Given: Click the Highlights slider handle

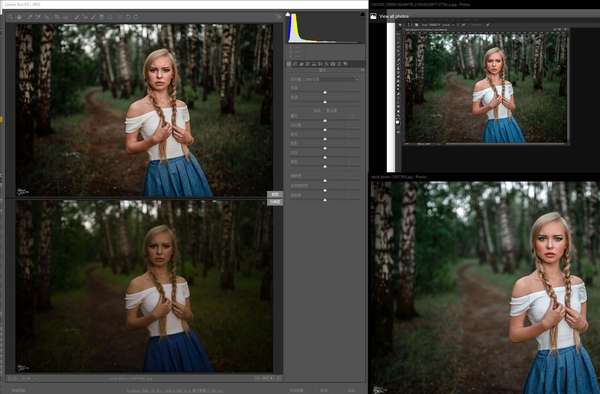Looking at the screenshot, I should point(325,139).
